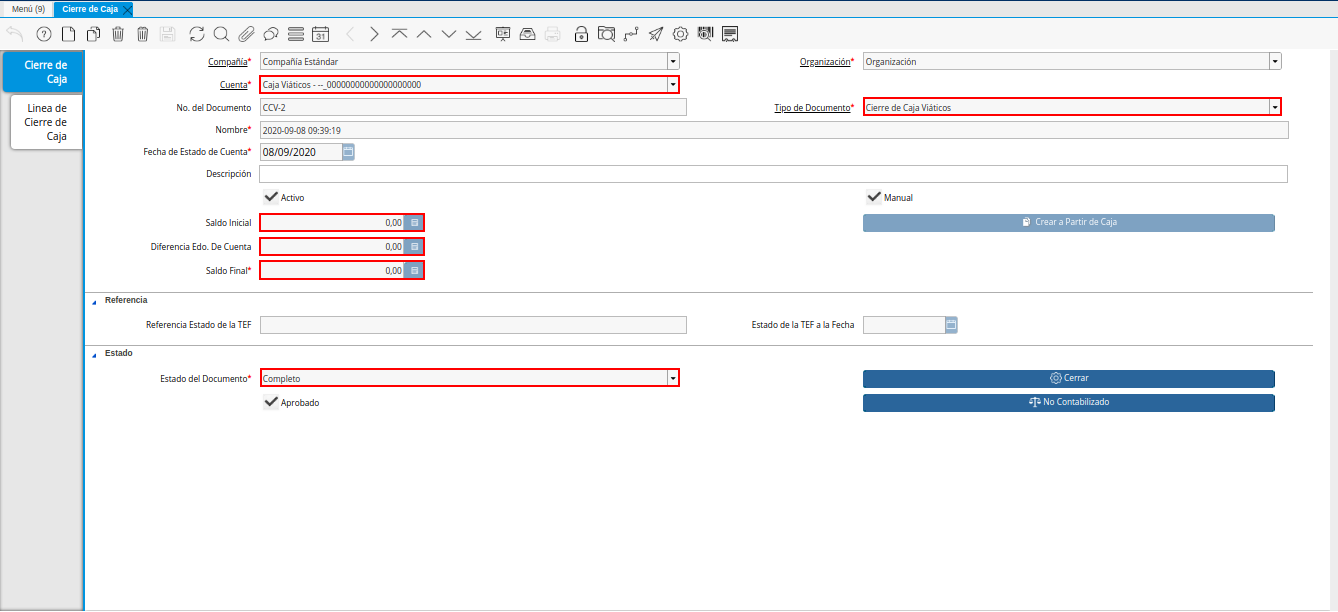Click into the Descripción text field
The height and width of the screenshot is (612, 1338).
pos(772,174)
